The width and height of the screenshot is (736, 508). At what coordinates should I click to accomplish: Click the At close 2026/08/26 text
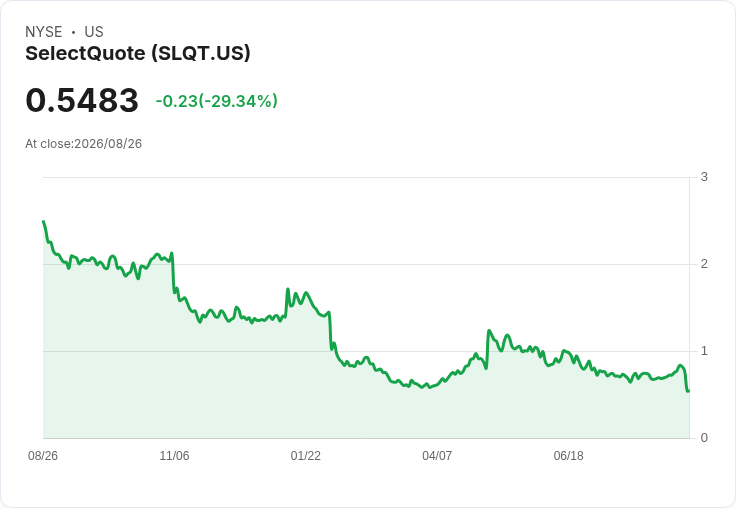click(84, 144)
